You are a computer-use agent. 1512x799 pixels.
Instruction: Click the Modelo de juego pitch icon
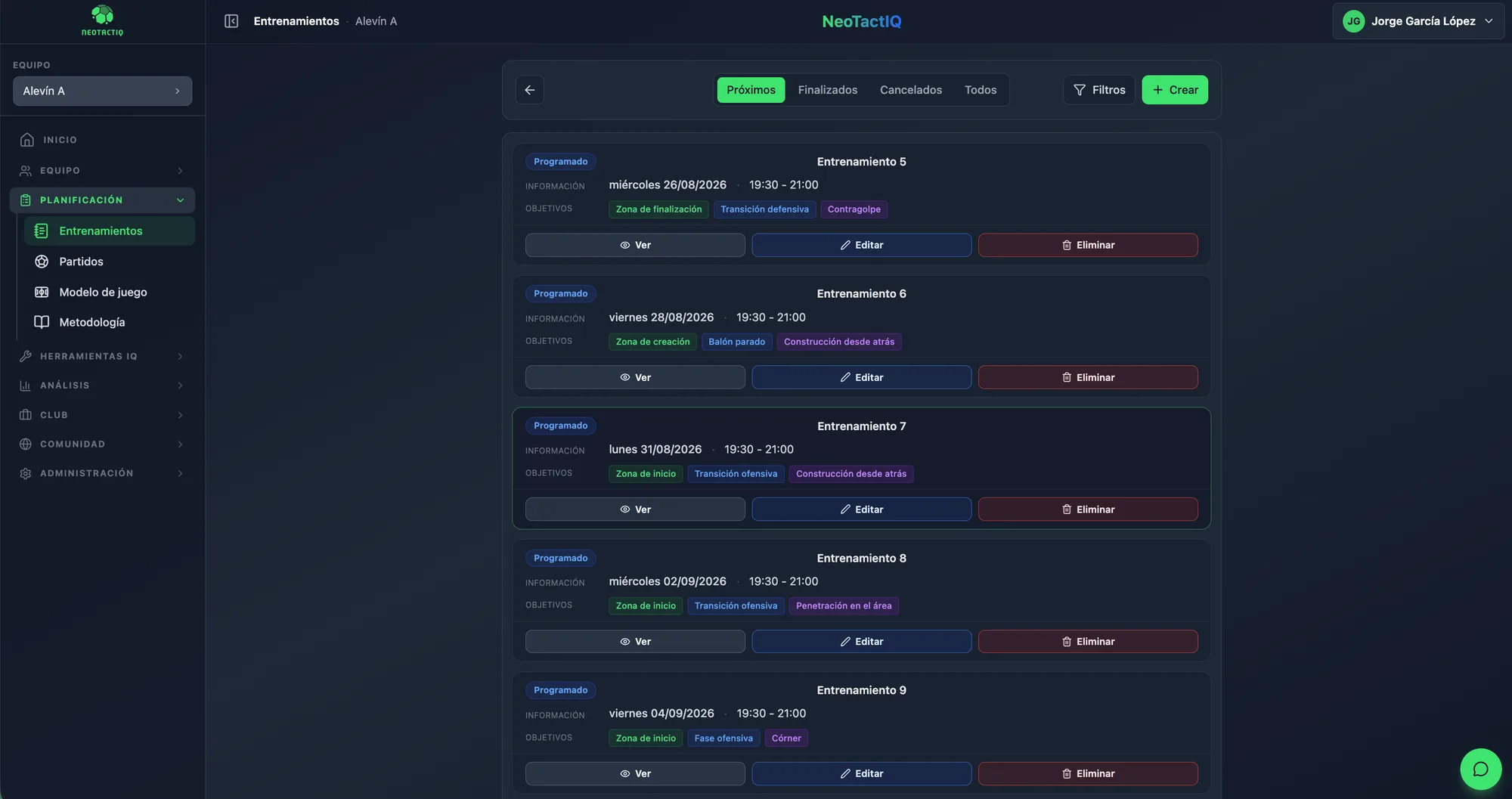coord(42,292)
